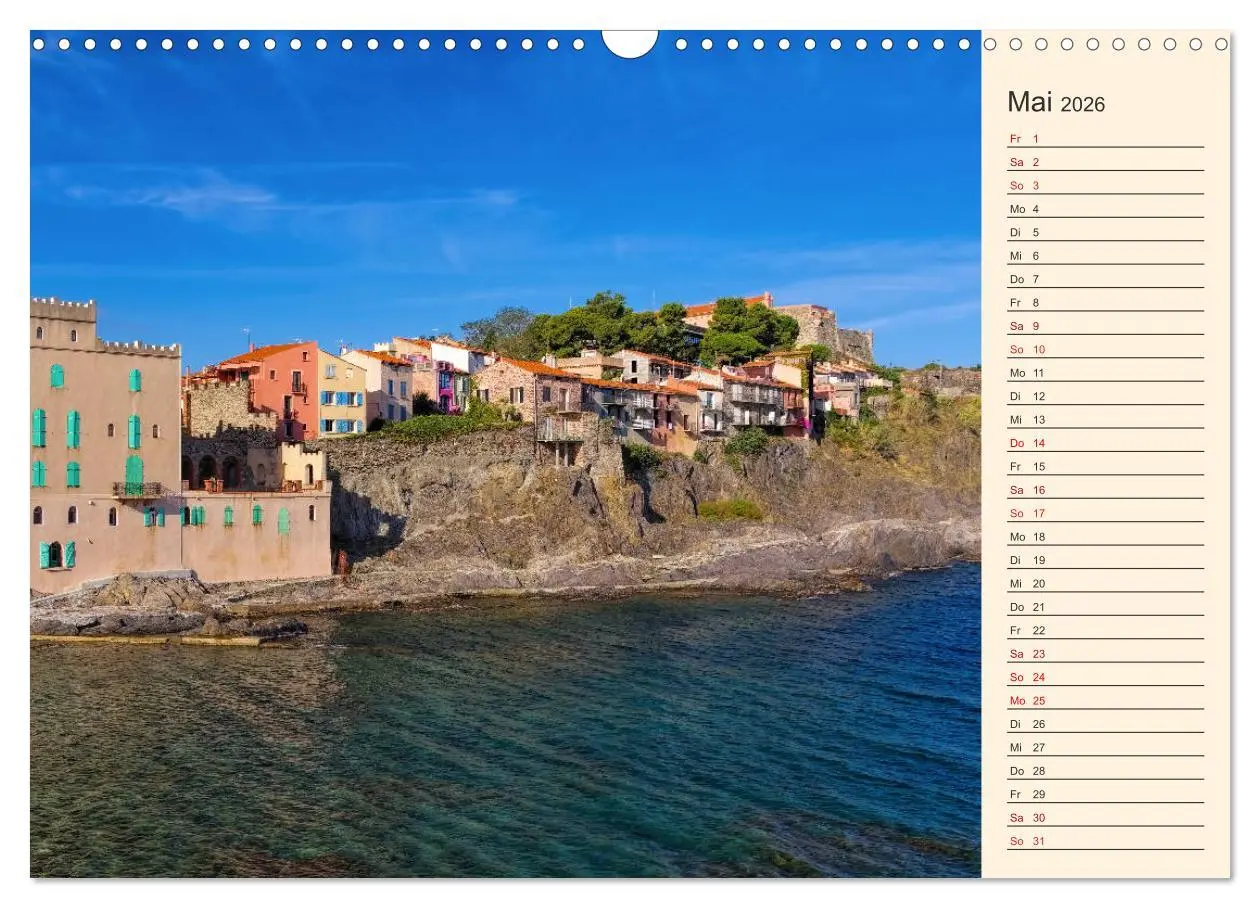Select the row 'Fr 29'
The height and width of the screenshot is (908, 1260).
[1105, 794]
